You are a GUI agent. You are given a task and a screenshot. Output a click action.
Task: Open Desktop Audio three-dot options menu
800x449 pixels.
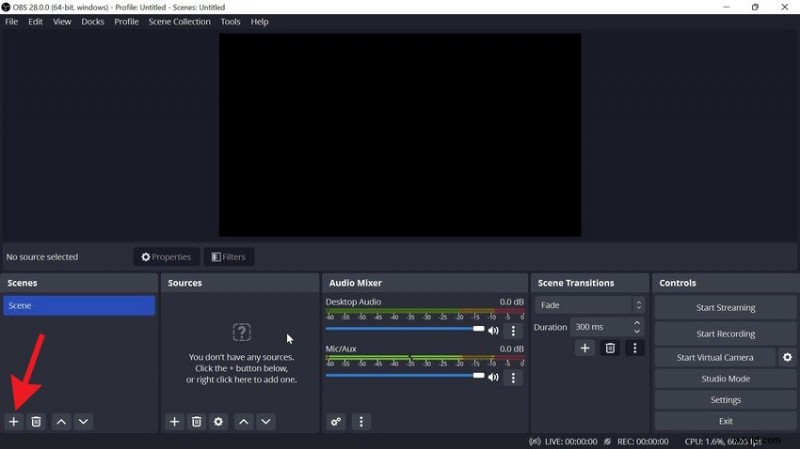point(514,331)
